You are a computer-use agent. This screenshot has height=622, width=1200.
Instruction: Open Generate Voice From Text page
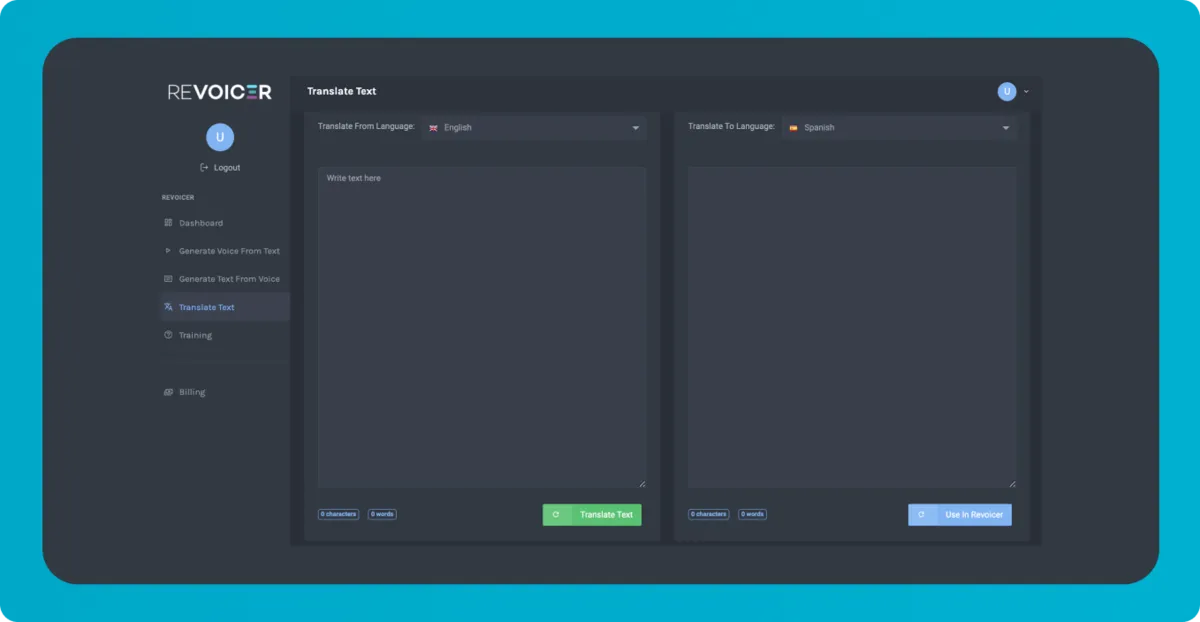tap(229, 251)
